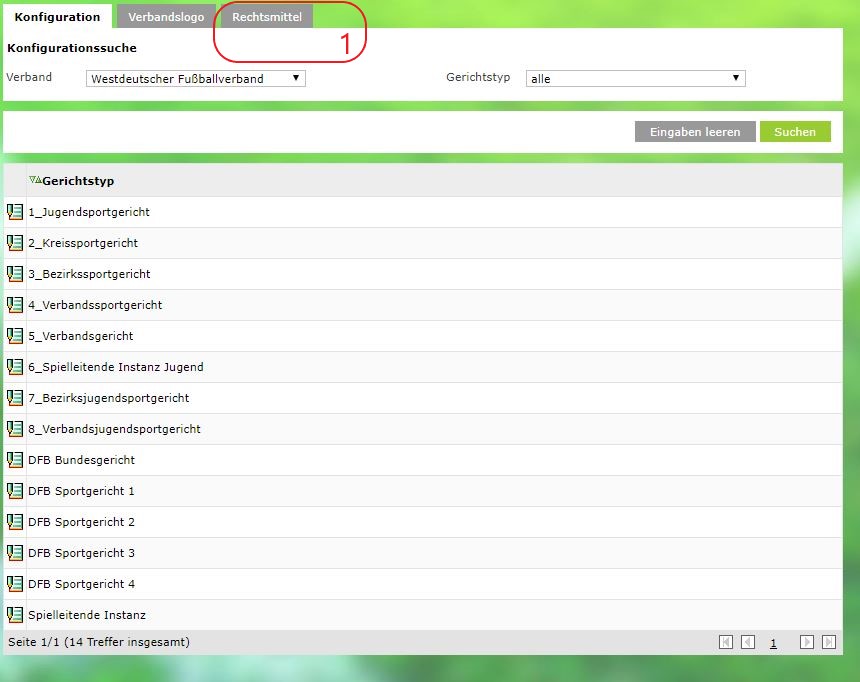Expand the Gerichtstyp dropdown

tap(635, 78)
